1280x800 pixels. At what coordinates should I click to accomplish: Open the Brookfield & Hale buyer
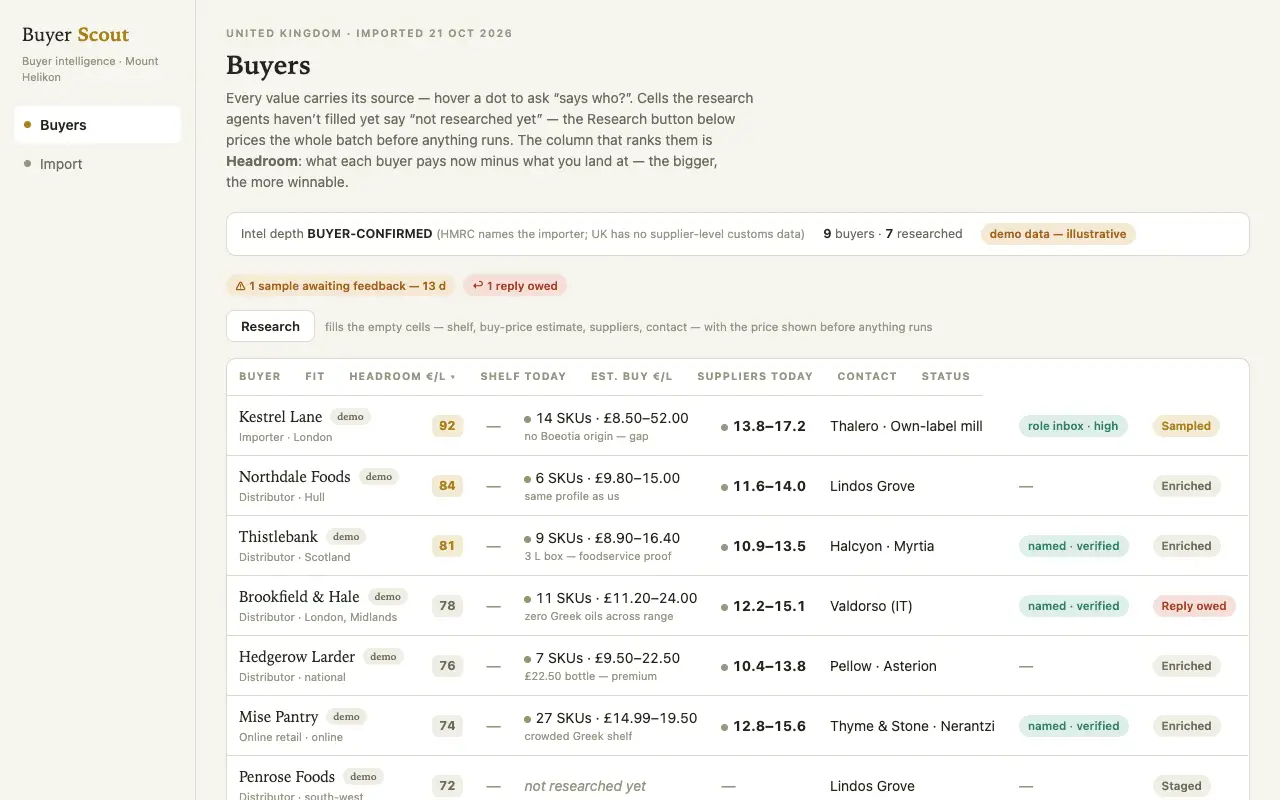299,597
